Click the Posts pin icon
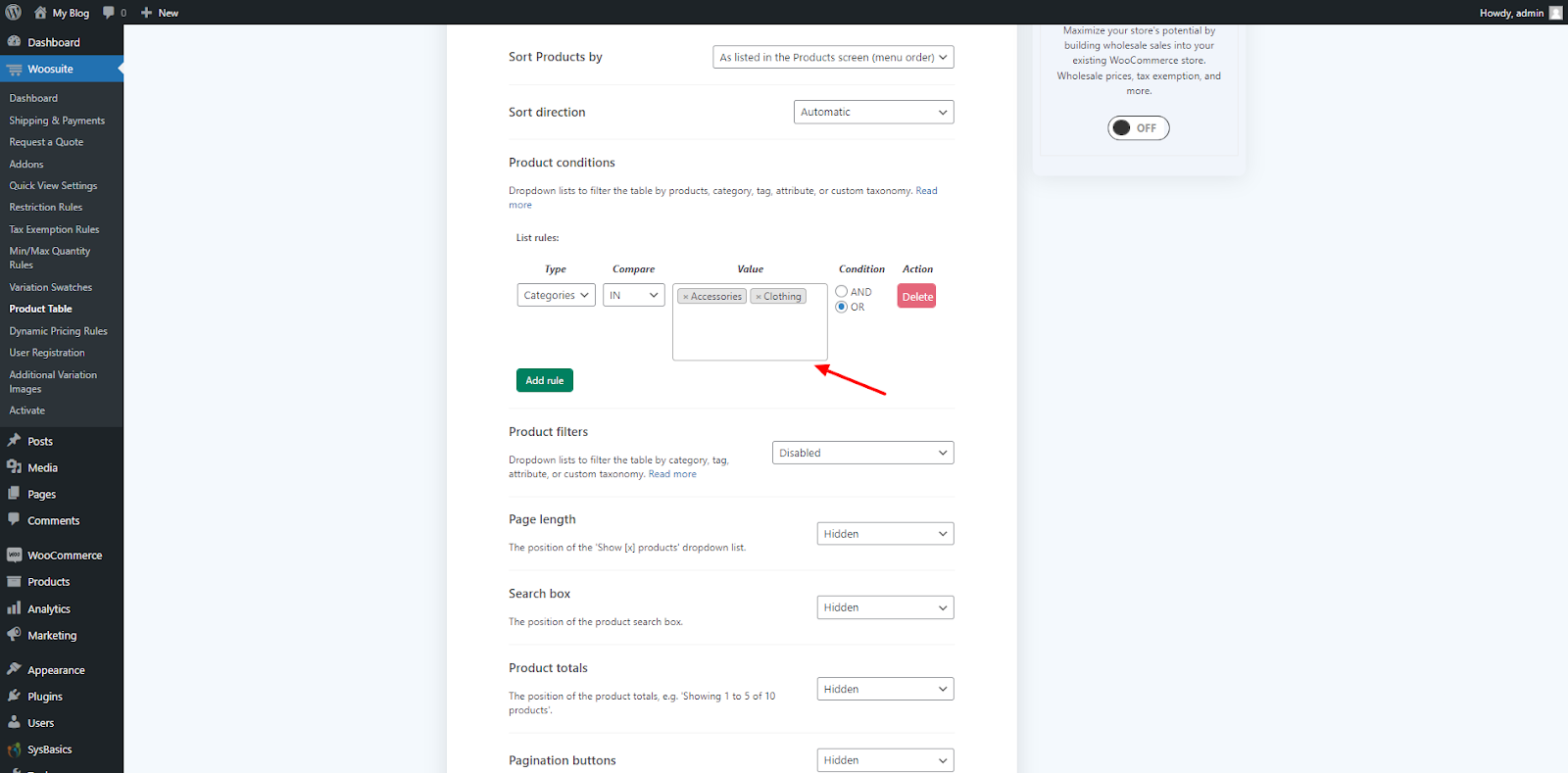 point(14,441)
